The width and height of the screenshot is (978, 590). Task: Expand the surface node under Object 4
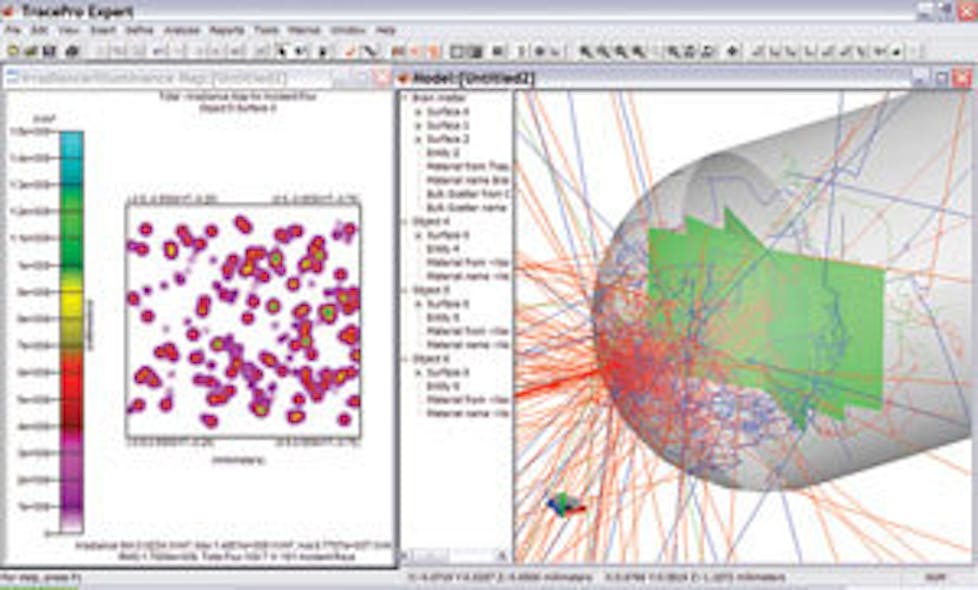419,235
